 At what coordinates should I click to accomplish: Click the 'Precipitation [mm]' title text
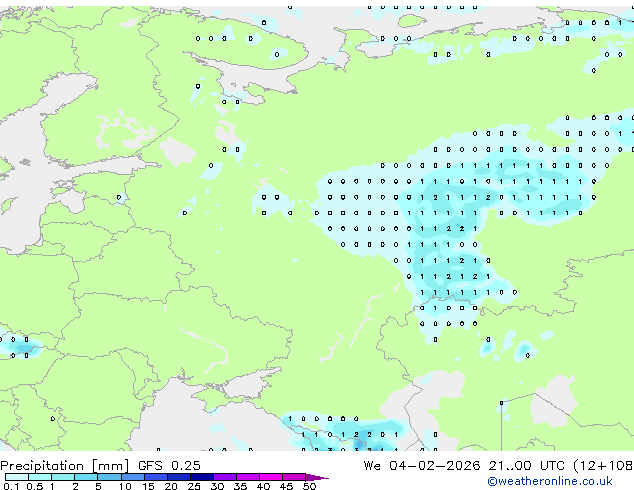pos(65,466)
